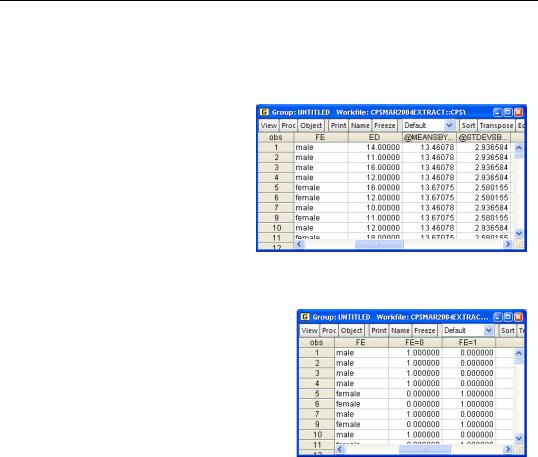
Task: Minimize the upper Group window
Action: coord(498,112)
